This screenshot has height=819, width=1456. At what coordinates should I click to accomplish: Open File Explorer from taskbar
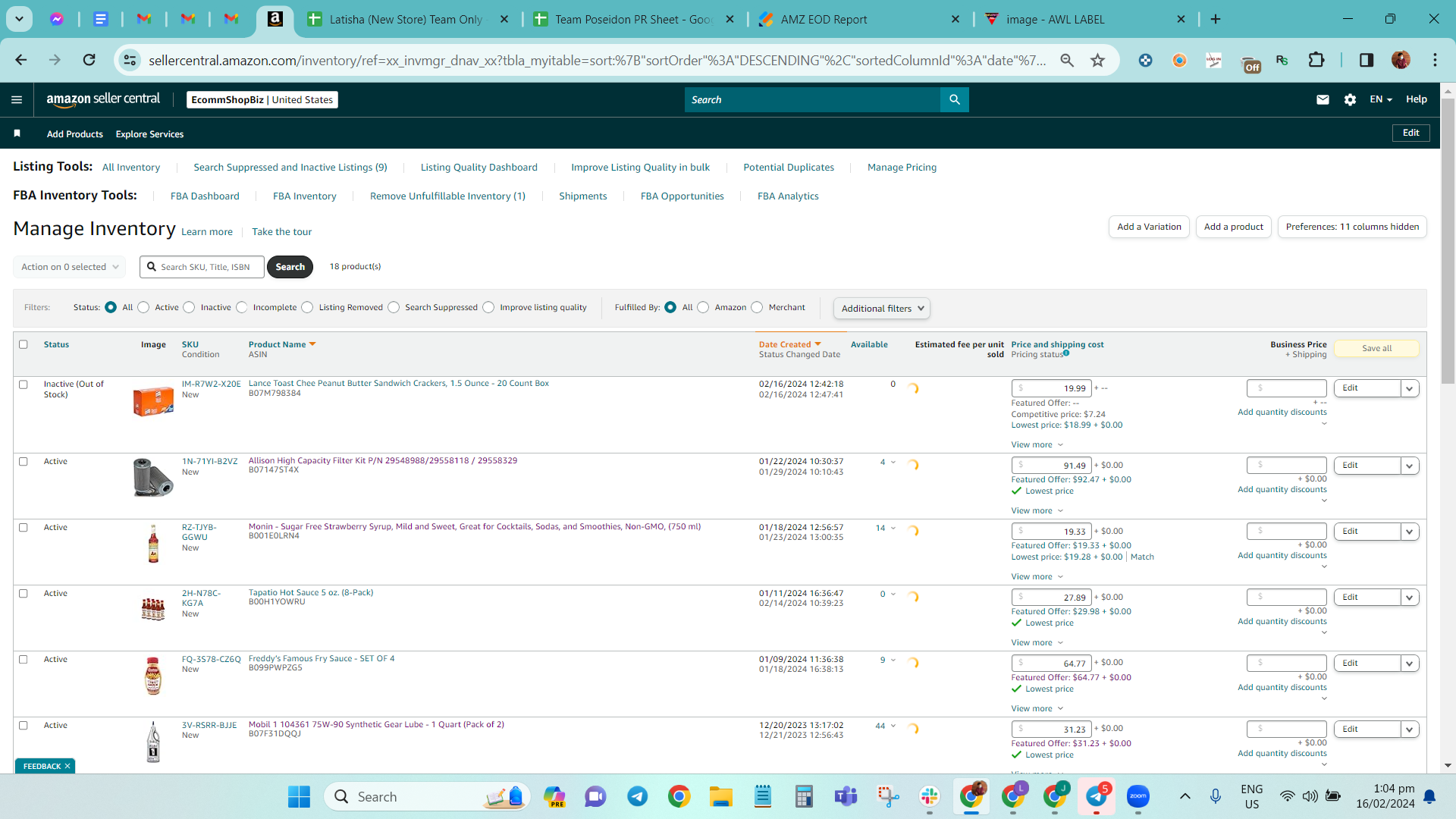pos(720,796)
